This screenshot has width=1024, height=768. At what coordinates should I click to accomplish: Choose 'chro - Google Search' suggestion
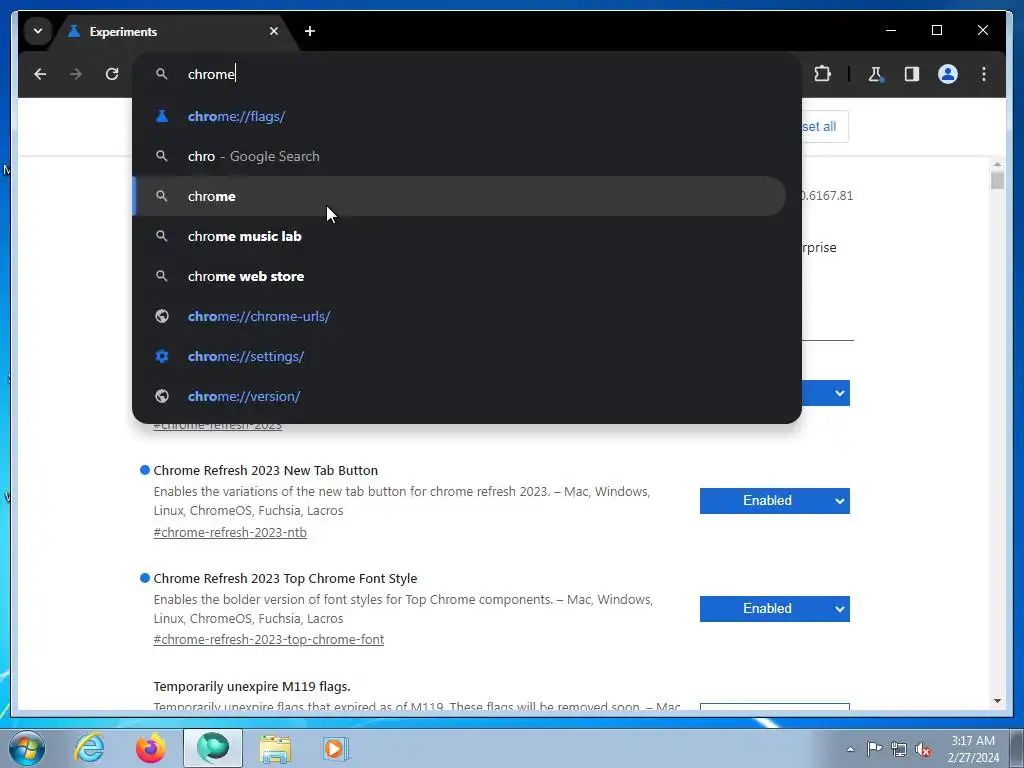(460, 156)
